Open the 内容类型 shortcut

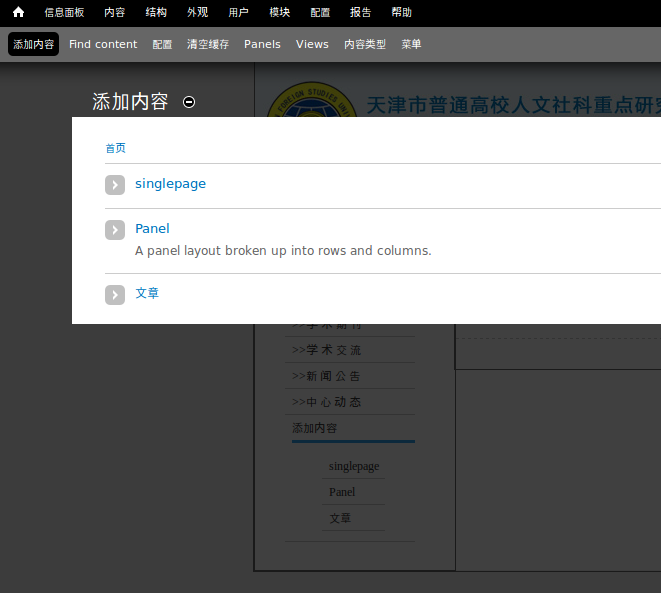[365, 44]
